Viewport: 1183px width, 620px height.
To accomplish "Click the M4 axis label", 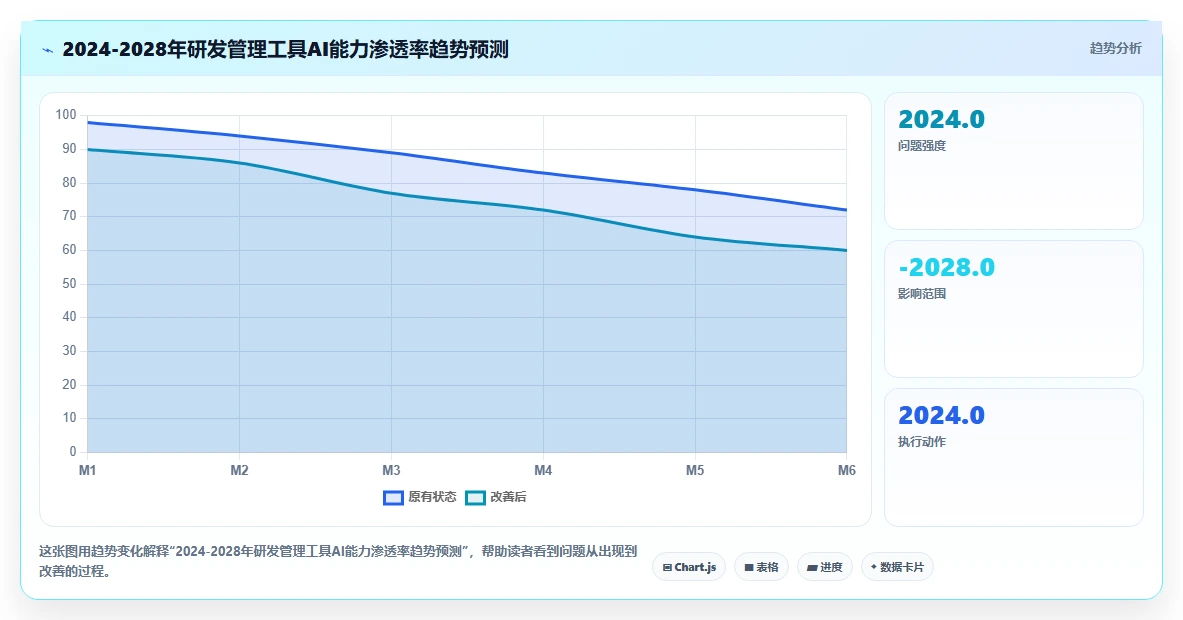I will [543, 471].
